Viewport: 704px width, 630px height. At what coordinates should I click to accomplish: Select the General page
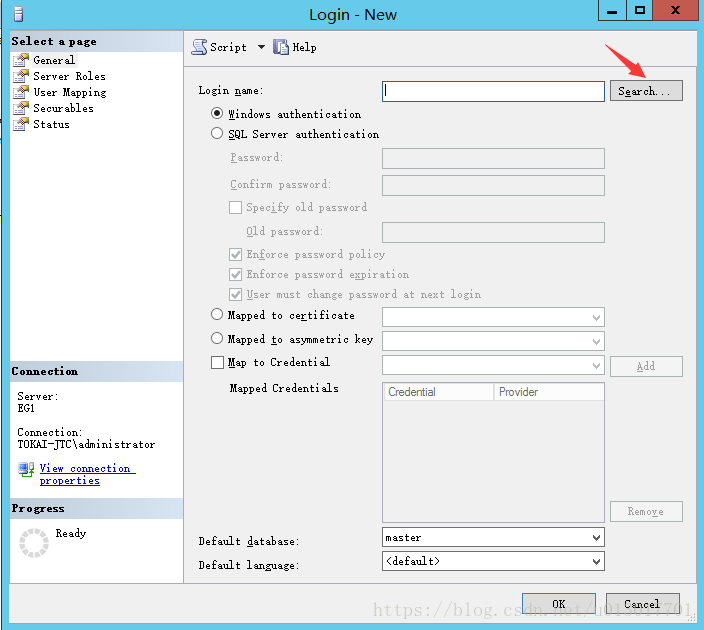[x=54, y=60]
